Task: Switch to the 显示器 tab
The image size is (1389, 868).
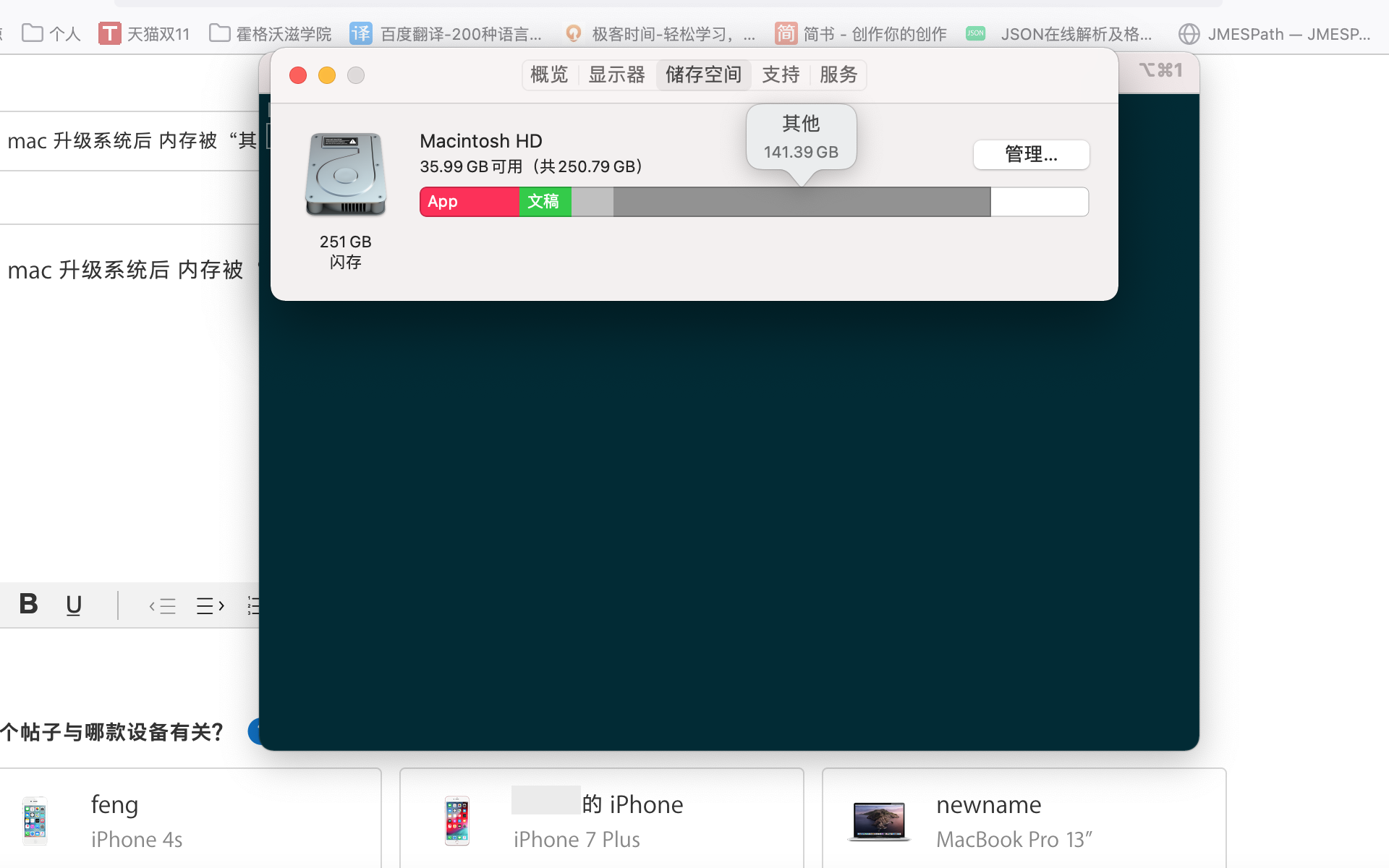Action: 616,75
